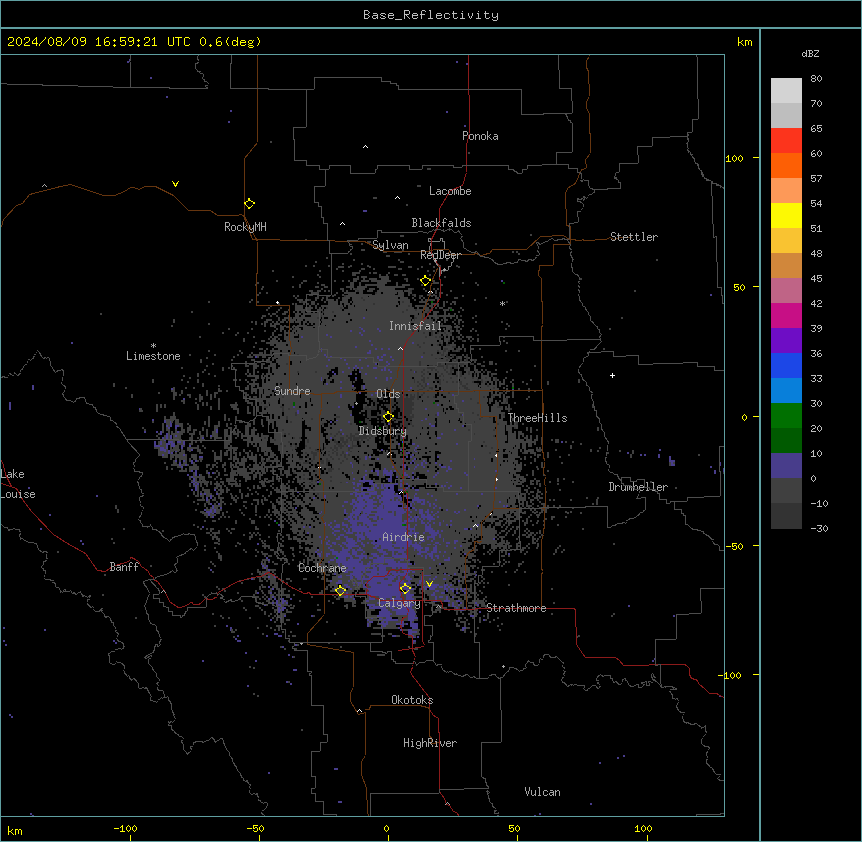Screen dimensions: 862x842
Task: Click the Stettler city label
Action: point(634,237)
